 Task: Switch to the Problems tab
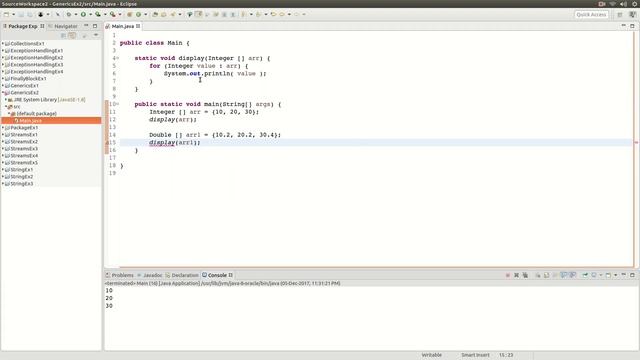tap(120, 275)
